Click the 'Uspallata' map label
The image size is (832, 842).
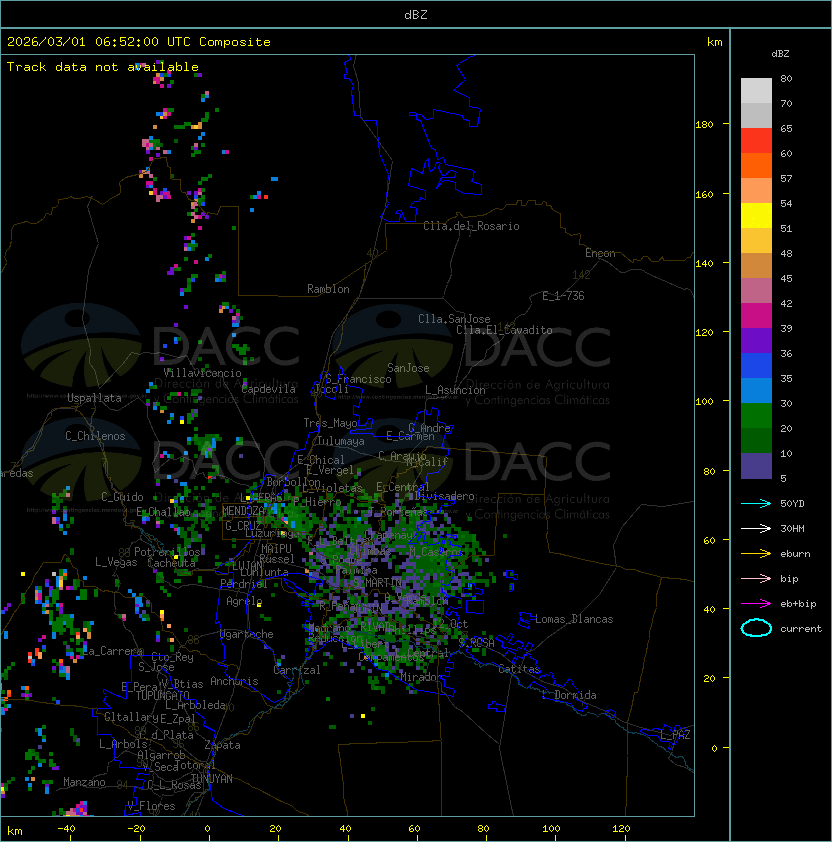point(94,398)
